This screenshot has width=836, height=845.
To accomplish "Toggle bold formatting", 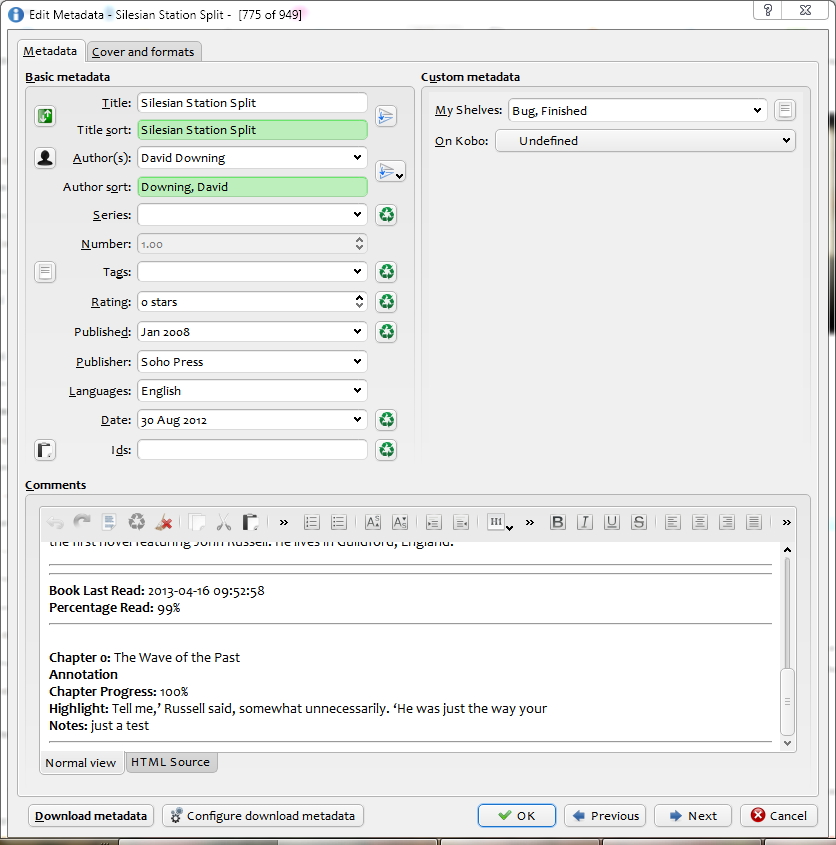I will click(557, 522).
